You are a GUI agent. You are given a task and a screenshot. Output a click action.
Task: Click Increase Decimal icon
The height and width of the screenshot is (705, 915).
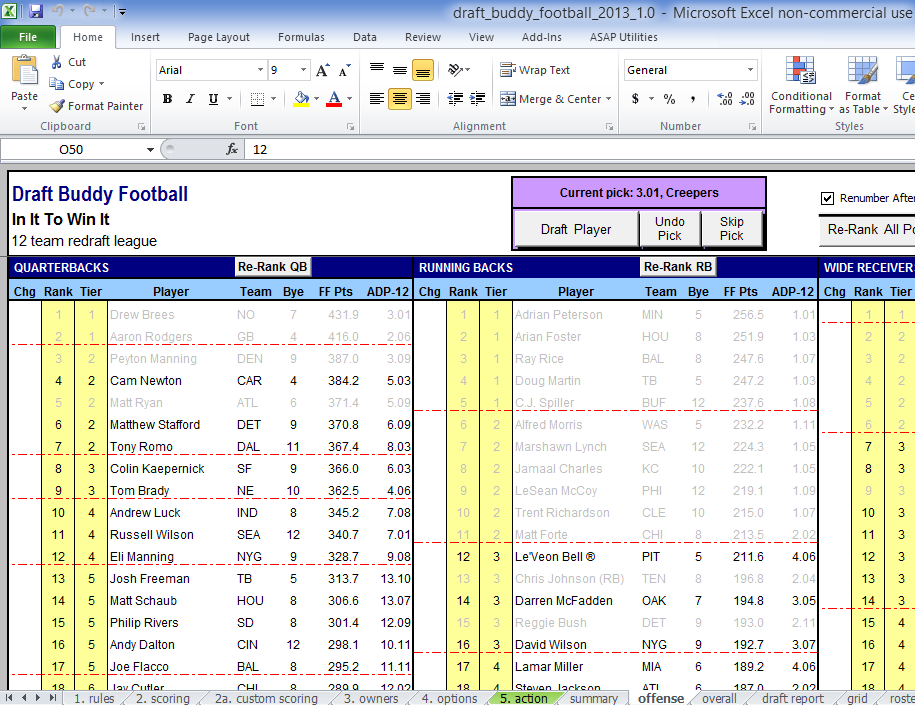[725, 99]
